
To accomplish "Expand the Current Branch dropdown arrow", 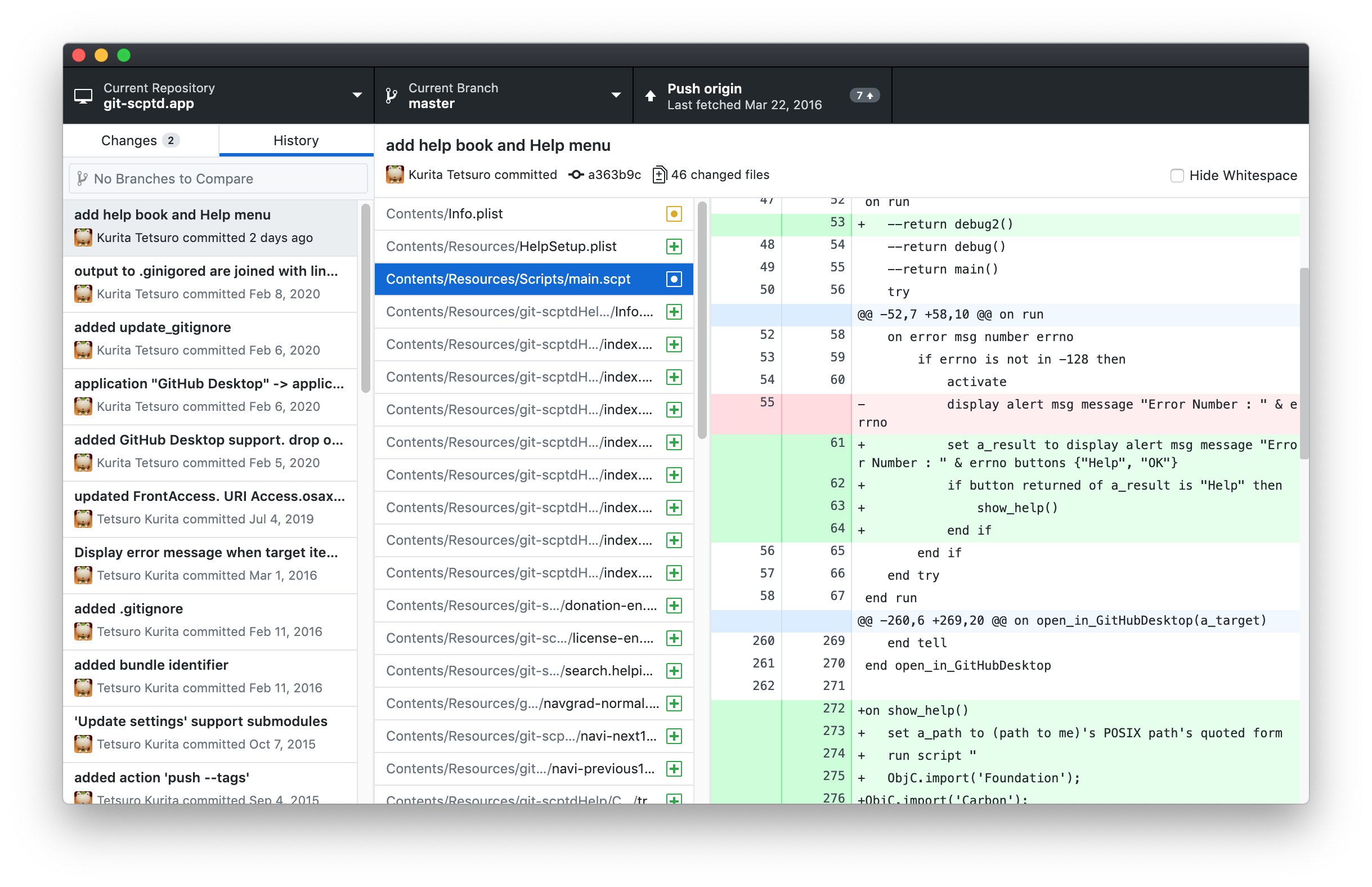I will [x=616, y=96].
